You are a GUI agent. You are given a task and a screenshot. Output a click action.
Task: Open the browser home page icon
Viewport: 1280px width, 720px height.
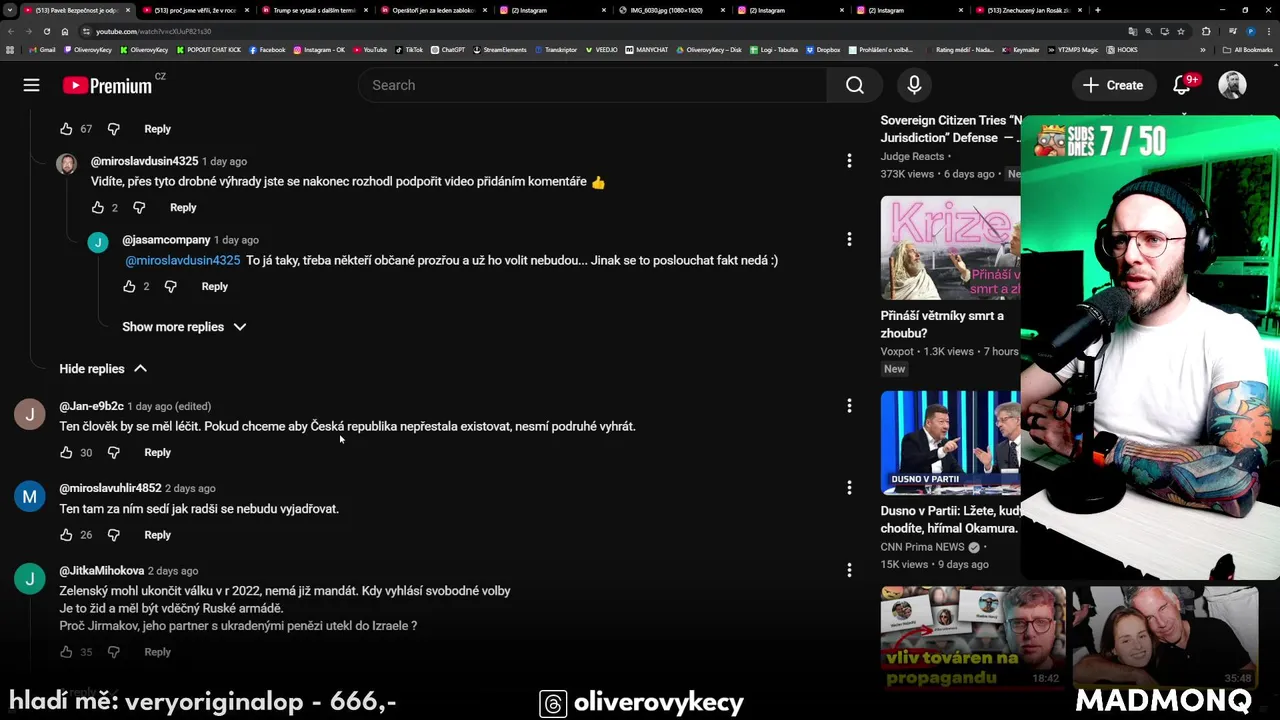click(x=65, y=31)
